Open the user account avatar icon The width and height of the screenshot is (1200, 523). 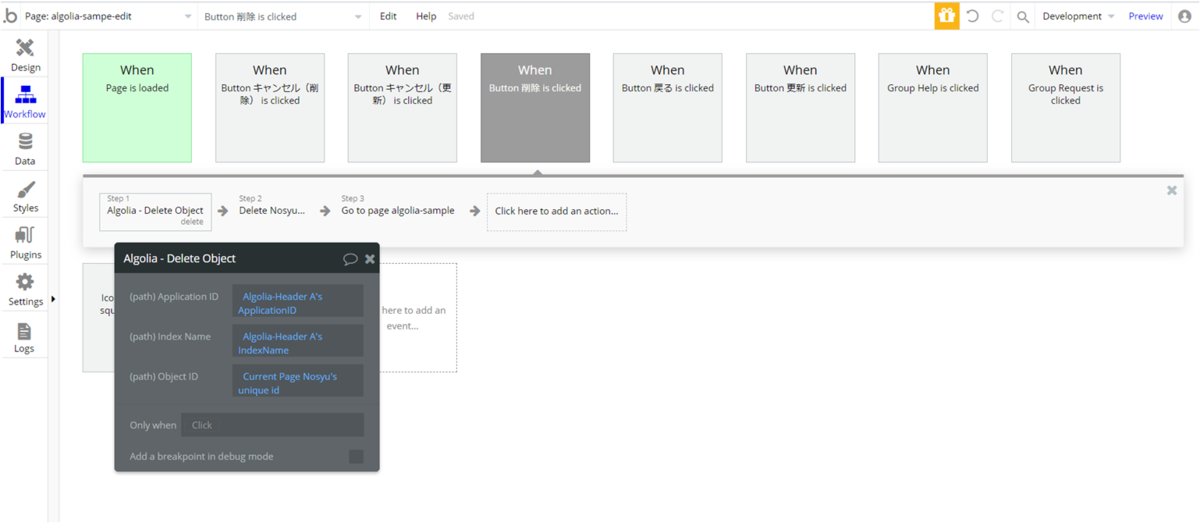point(1185,16)
